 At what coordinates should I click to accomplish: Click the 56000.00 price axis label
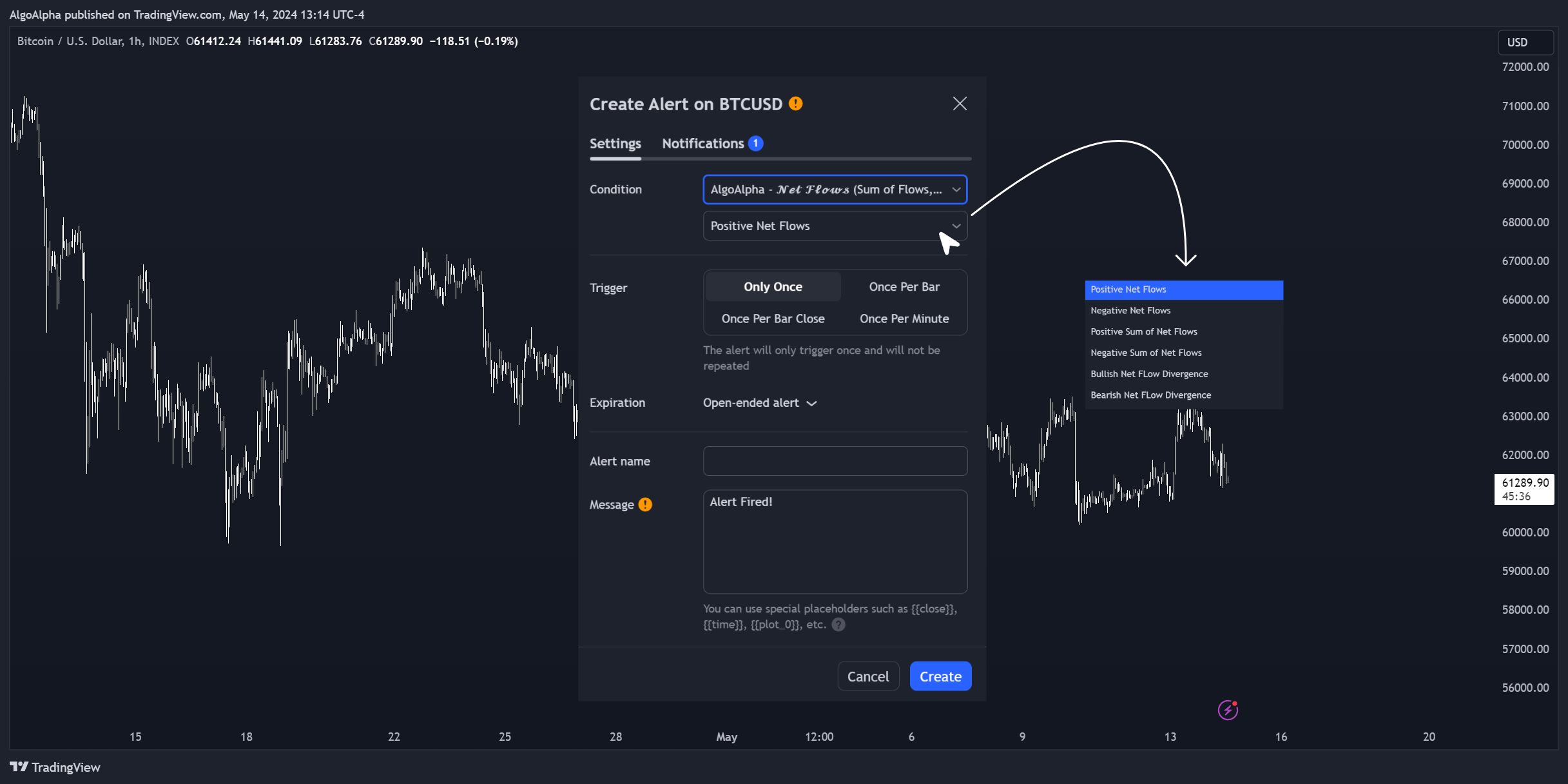[x=1525, y=688]
